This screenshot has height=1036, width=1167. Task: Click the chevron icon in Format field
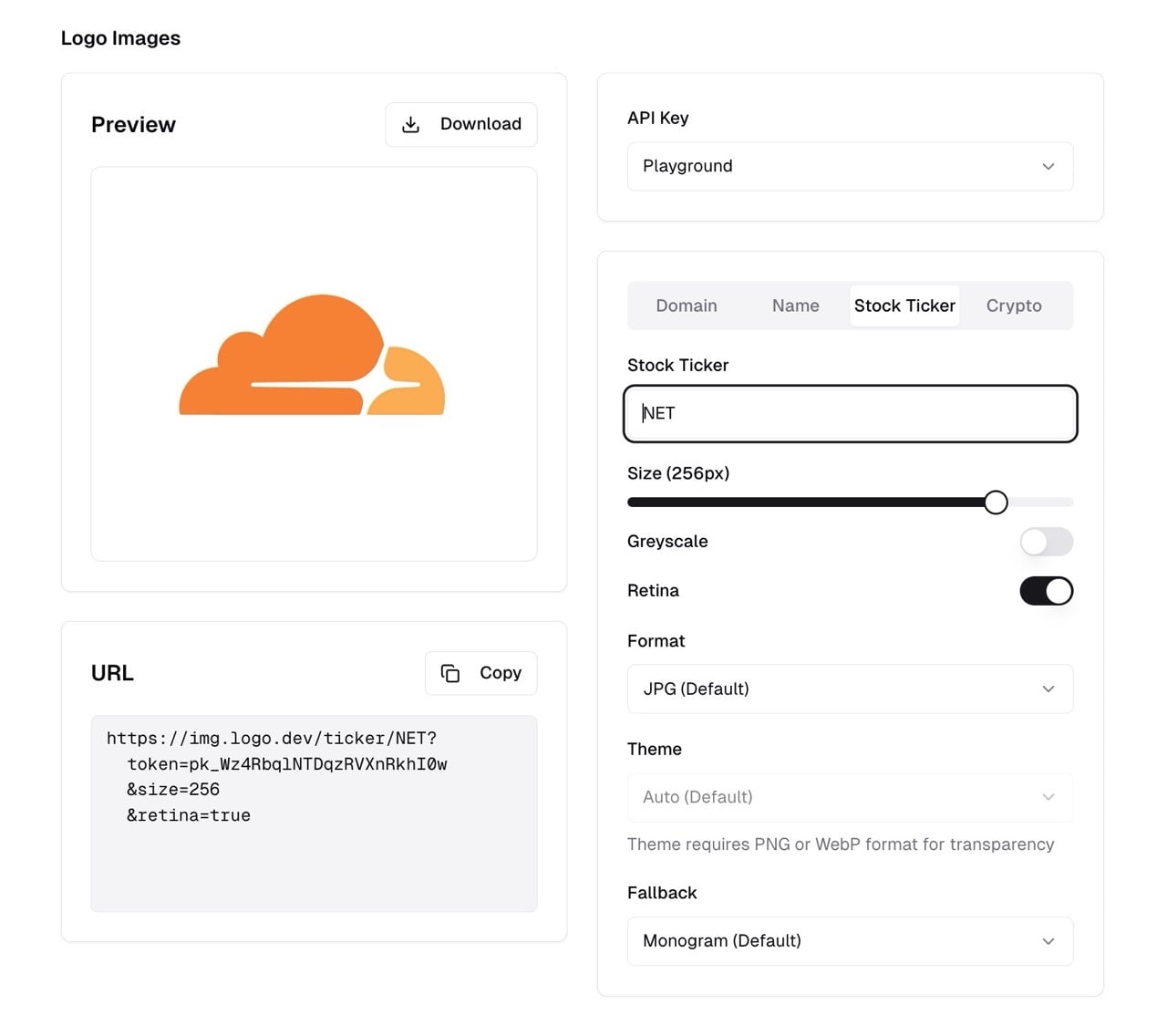(x=1048, y=689)
